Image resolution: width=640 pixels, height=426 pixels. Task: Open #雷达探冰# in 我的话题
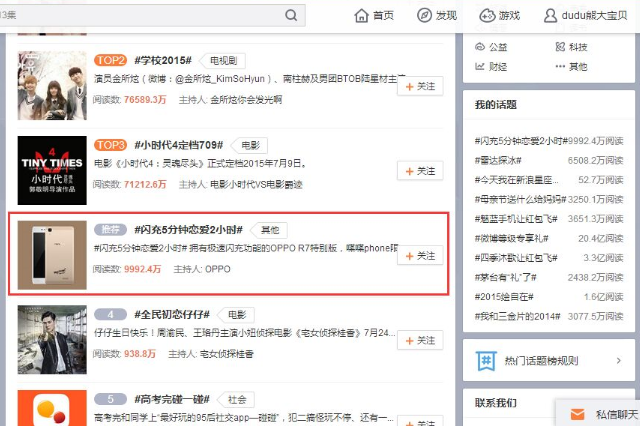(498, 160)
